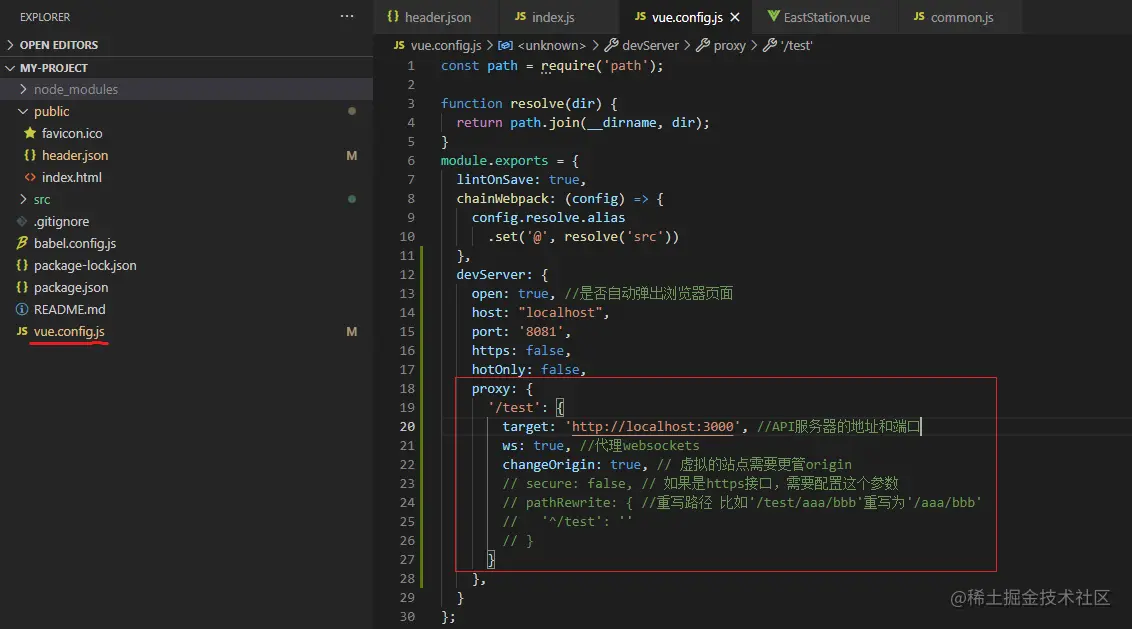Viewport: 1132px width, 629px height.
Task: Click the 'localhost' host value in code
Action: (x=560, y=312)
